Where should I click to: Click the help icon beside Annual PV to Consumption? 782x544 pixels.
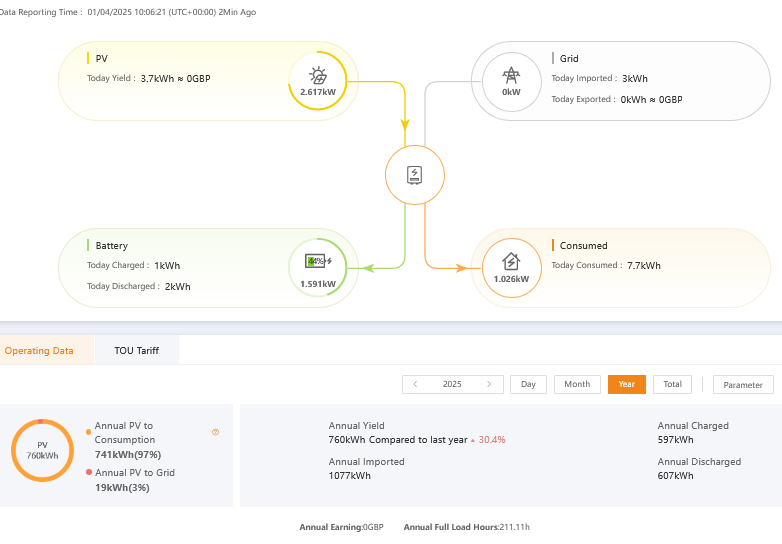tap(215, 432)
